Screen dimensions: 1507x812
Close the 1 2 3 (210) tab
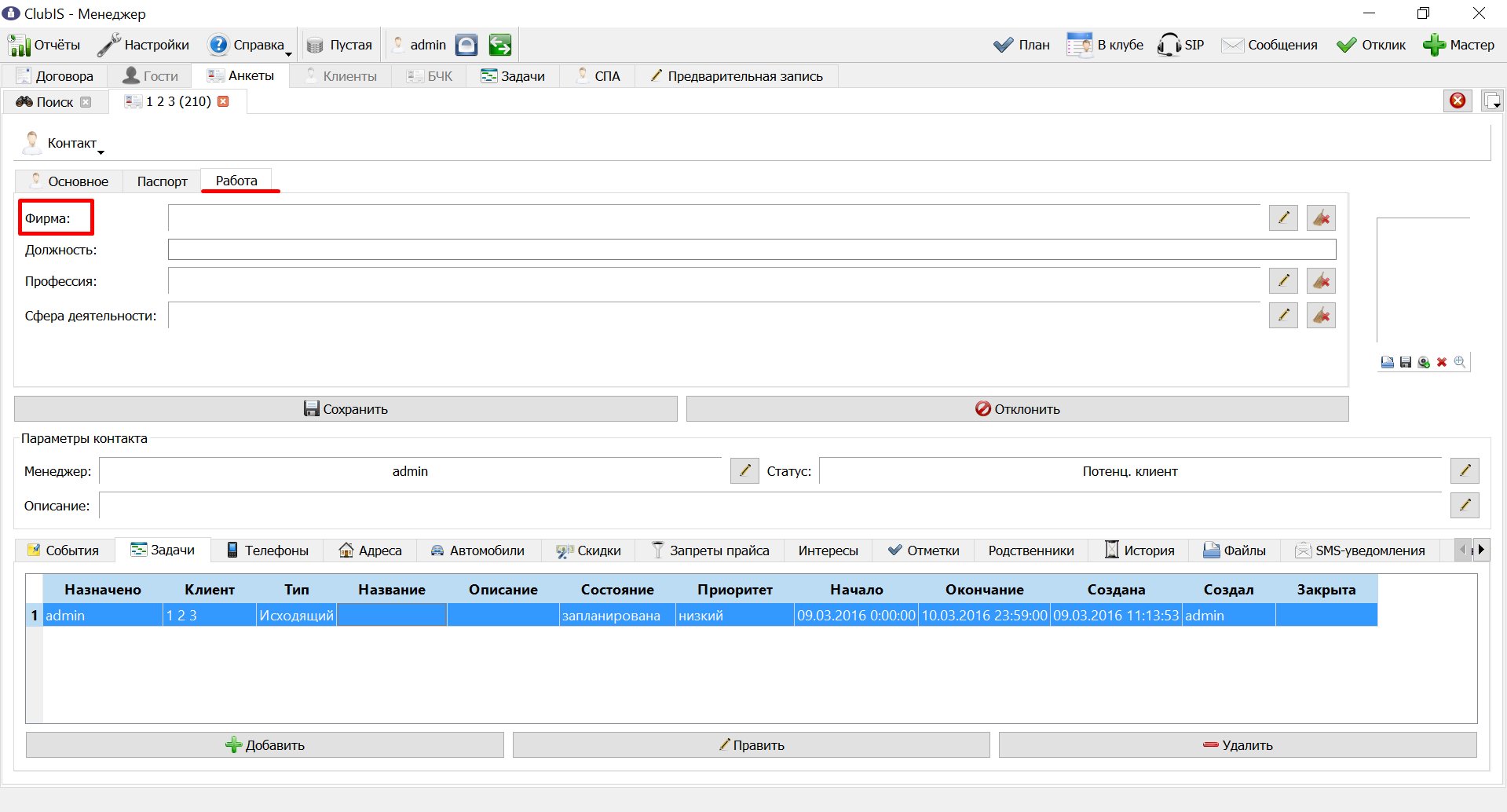(223, 101)
